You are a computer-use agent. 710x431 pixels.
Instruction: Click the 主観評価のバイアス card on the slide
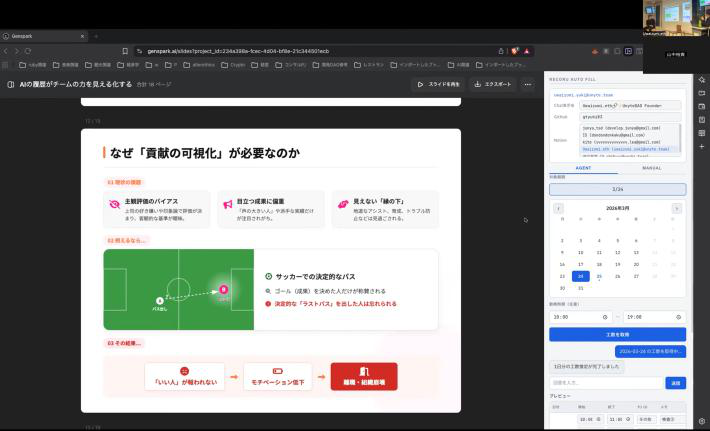[157, 209]
